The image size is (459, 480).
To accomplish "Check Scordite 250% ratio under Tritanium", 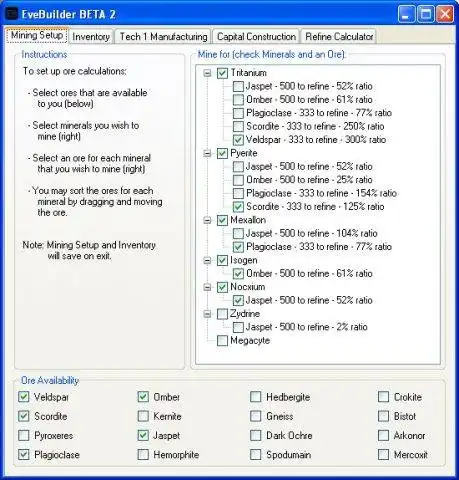I will tap(238, 126).
